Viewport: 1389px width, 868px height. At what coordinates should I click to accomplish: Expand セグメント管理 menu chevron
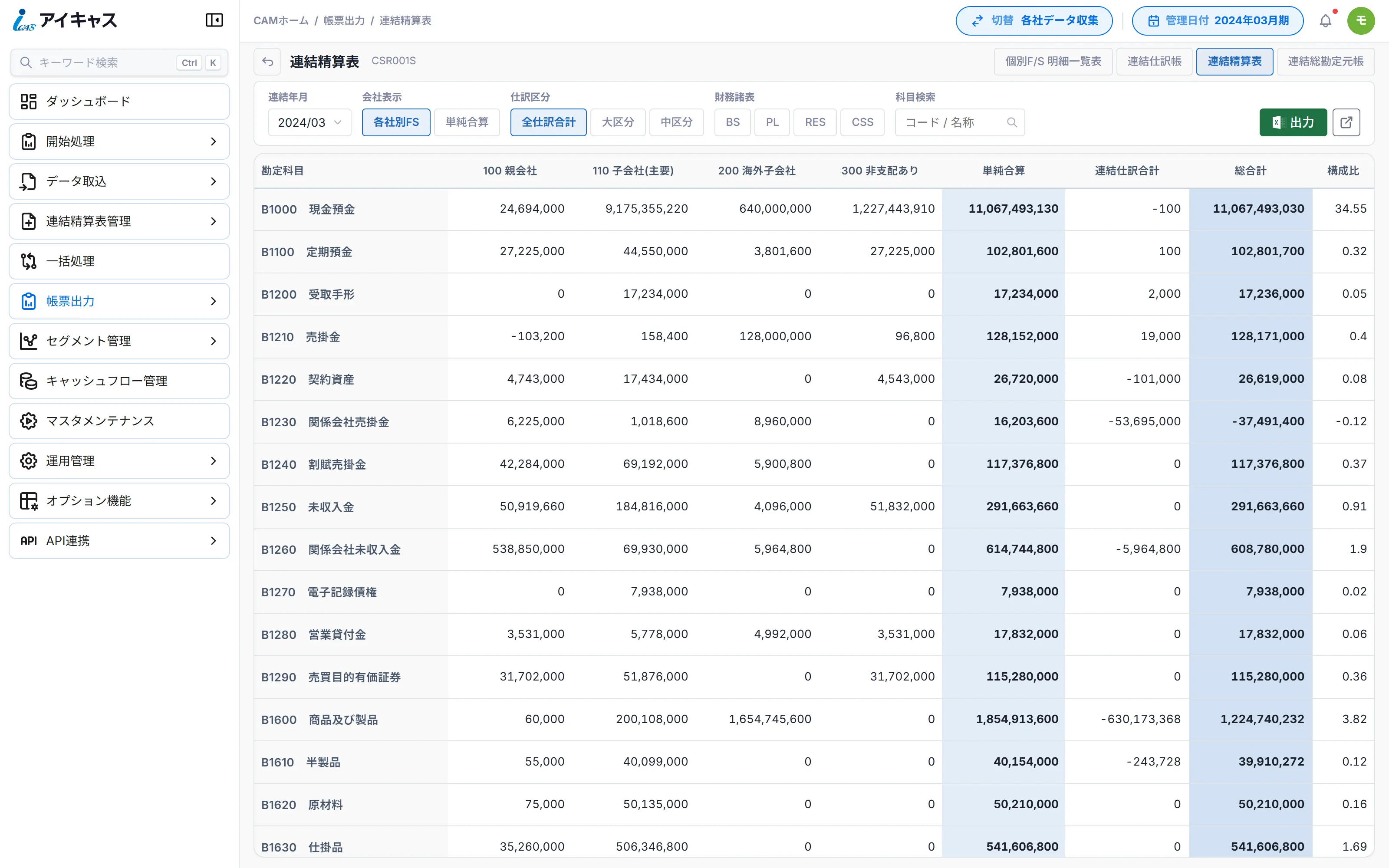pos(214,341)
